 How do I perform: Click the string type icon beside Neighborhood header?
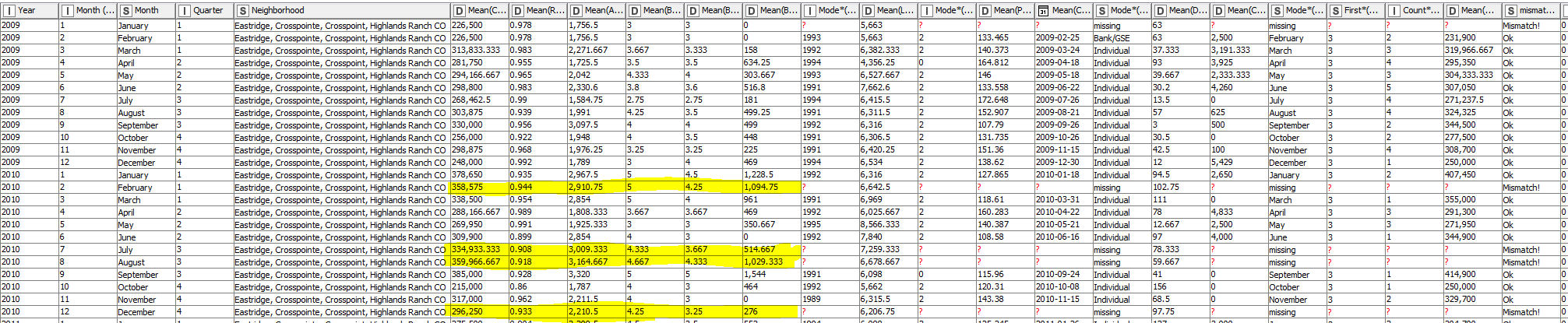click(x=243, y=10)
